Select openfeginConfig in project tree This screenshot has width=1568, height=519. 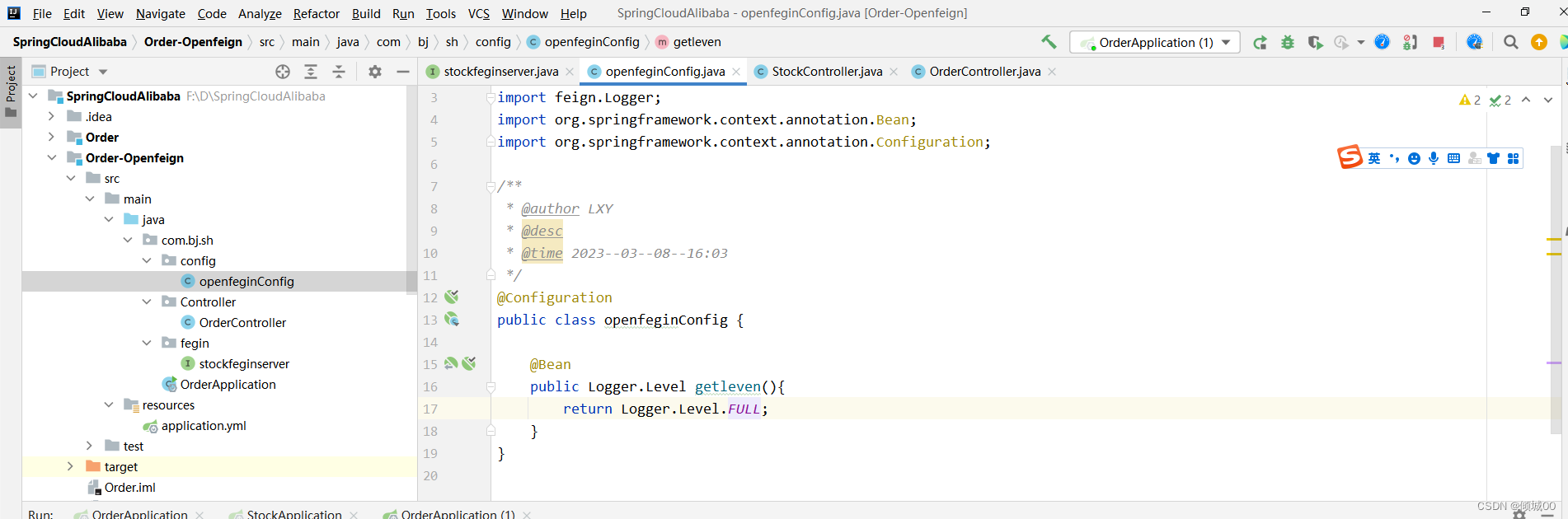[246, 281]
